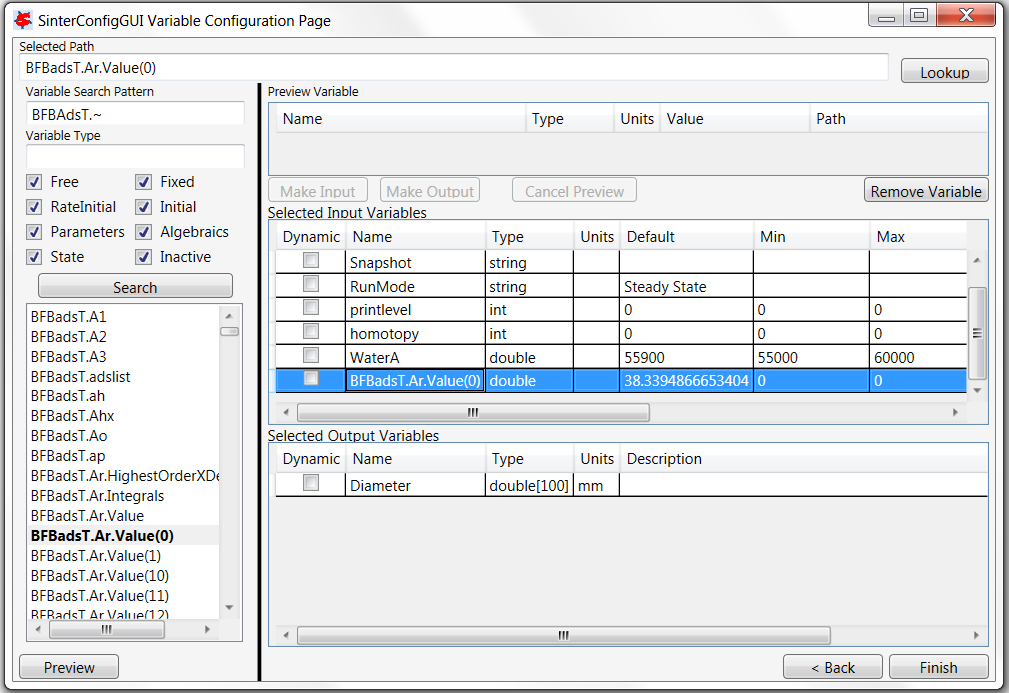
Task: Uncheck the Initial checkbox
Action: tap(143, 207)
